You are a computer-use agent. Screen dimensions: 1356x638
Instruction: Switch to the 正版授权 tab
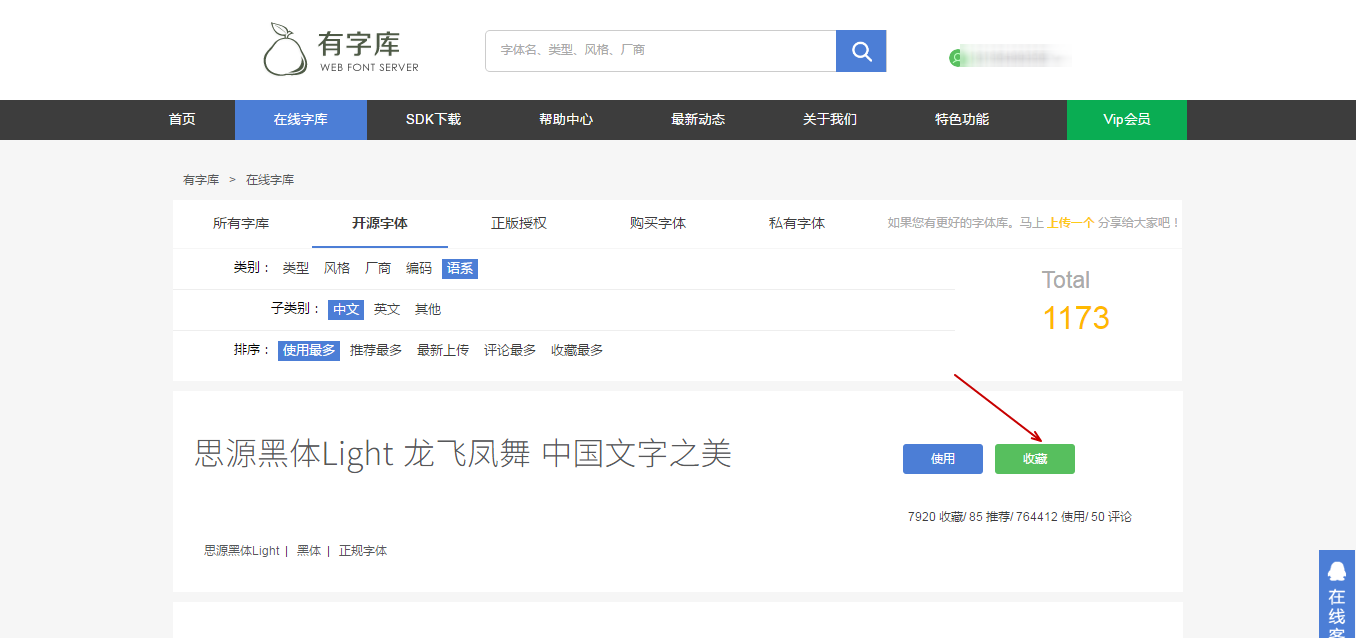pos(518,223)
